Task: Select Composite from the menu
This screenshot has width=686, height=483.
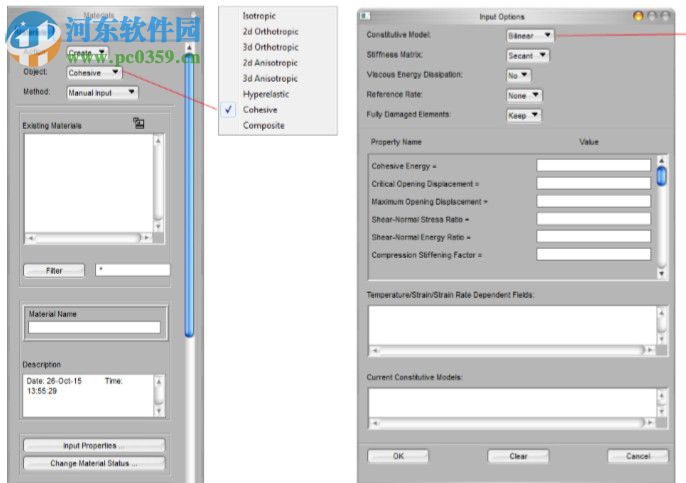Action: [263, 126]
